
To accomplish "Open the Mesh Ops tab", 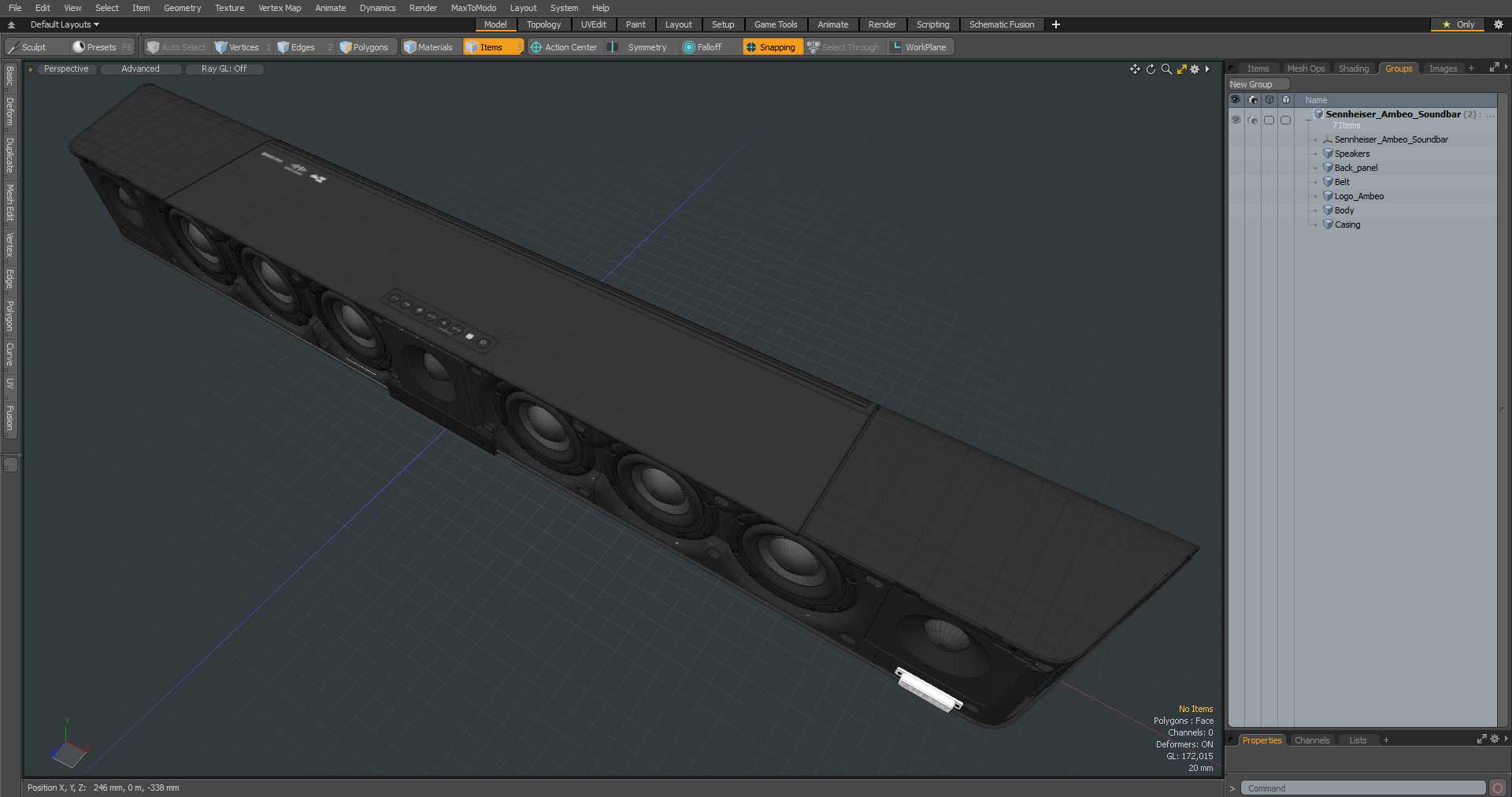I will click(1306, 69).
